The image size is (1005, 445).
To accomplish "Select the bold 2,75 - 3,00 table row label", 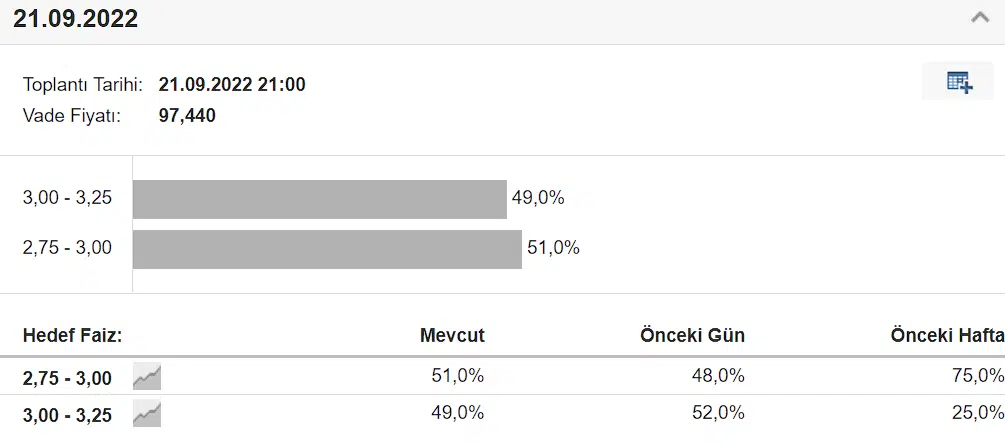I will pos(67,378).
